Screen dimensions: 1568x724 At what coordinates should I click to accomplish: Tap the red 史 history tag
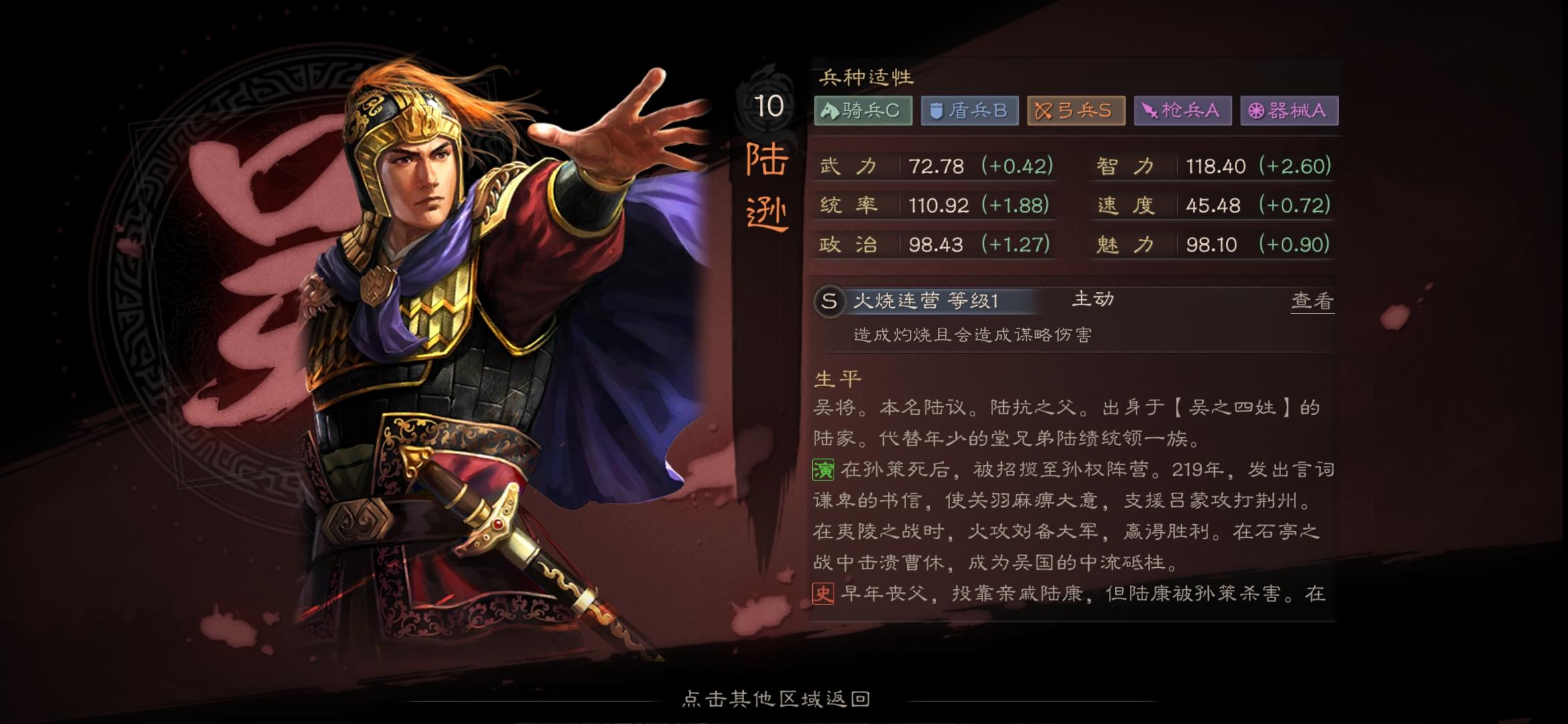(824, 593)
